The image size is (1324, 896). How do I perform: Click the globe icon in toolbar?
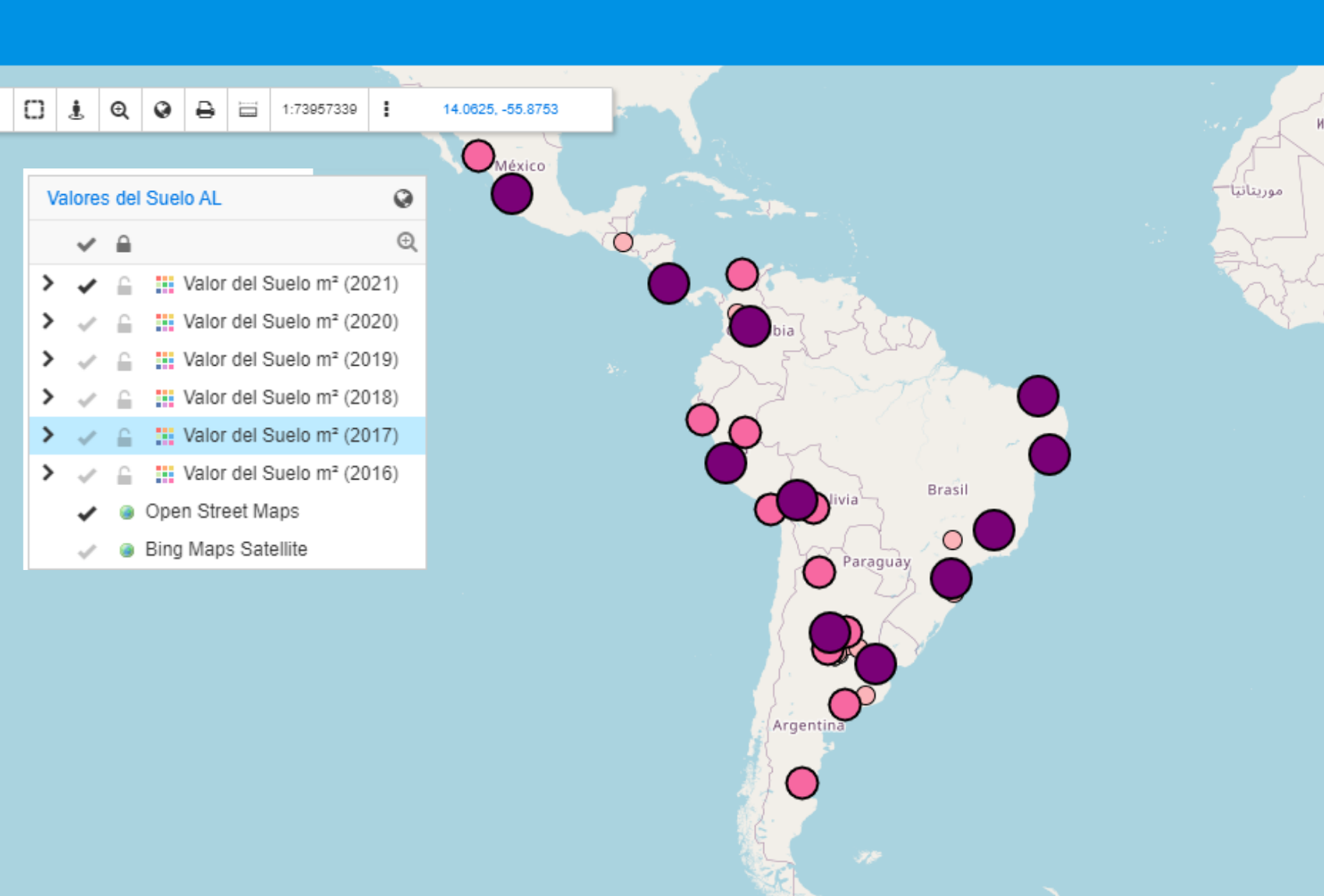(x=162, y=109)
